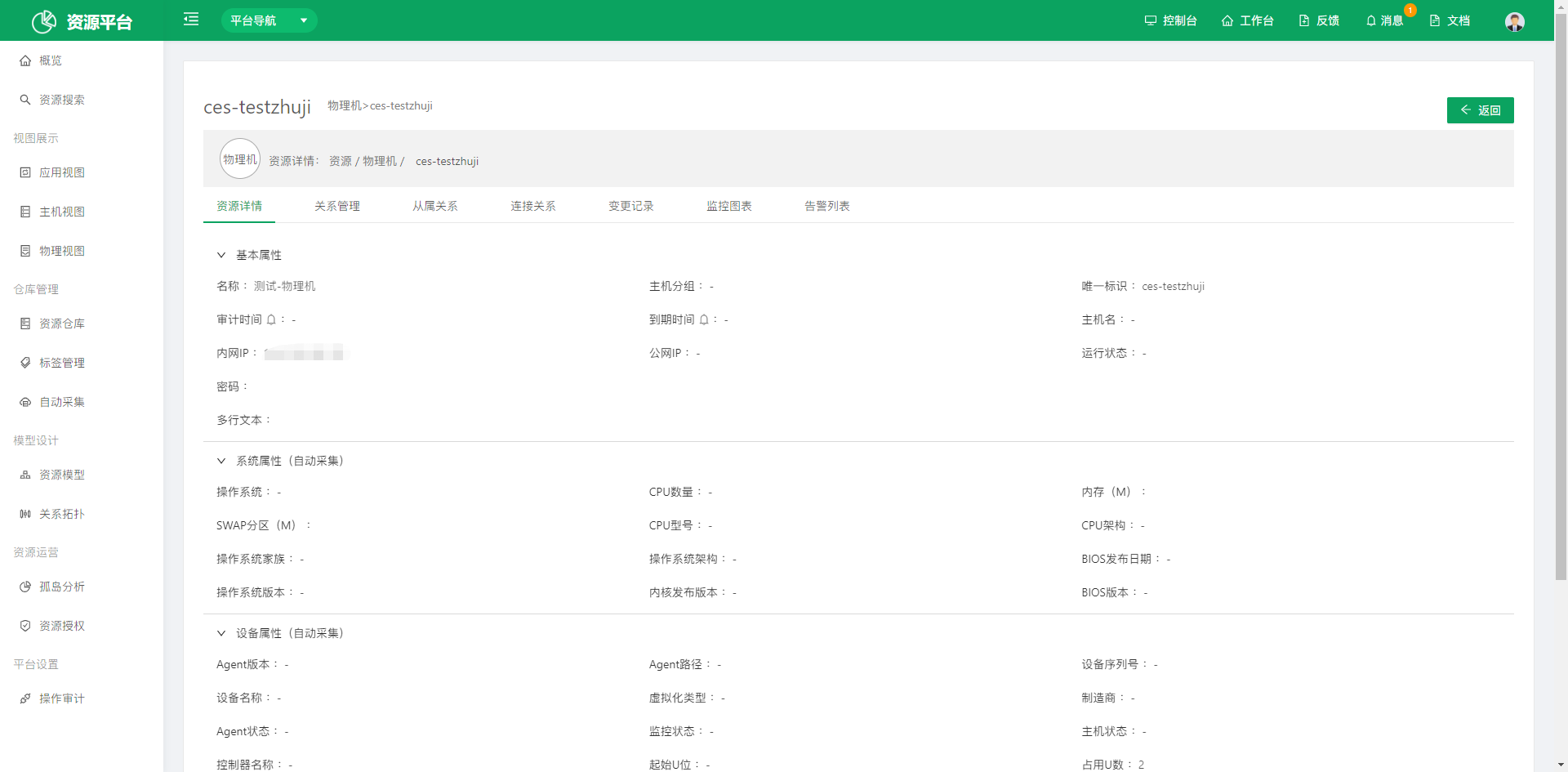Click the page scrollbar thumb
Viewport: 1568px width, 772px height.
(1561, 296)
